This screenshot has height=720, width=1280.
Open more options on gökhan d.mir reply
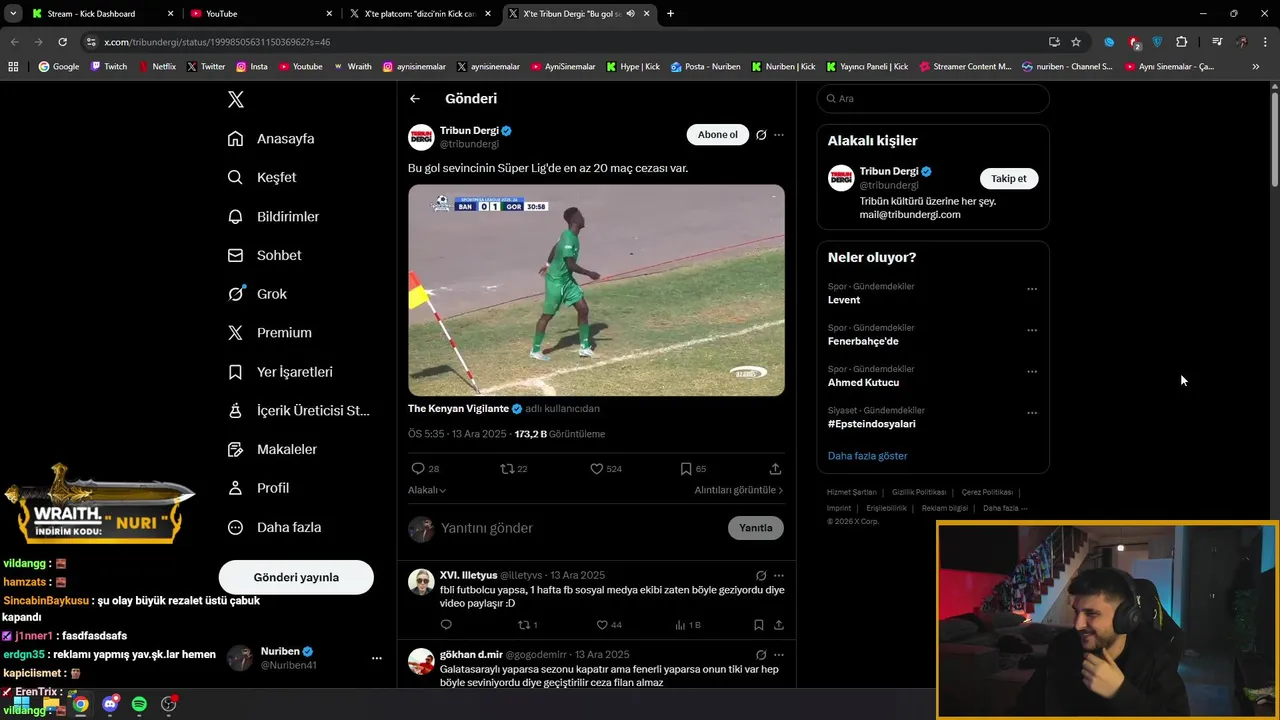779,655
